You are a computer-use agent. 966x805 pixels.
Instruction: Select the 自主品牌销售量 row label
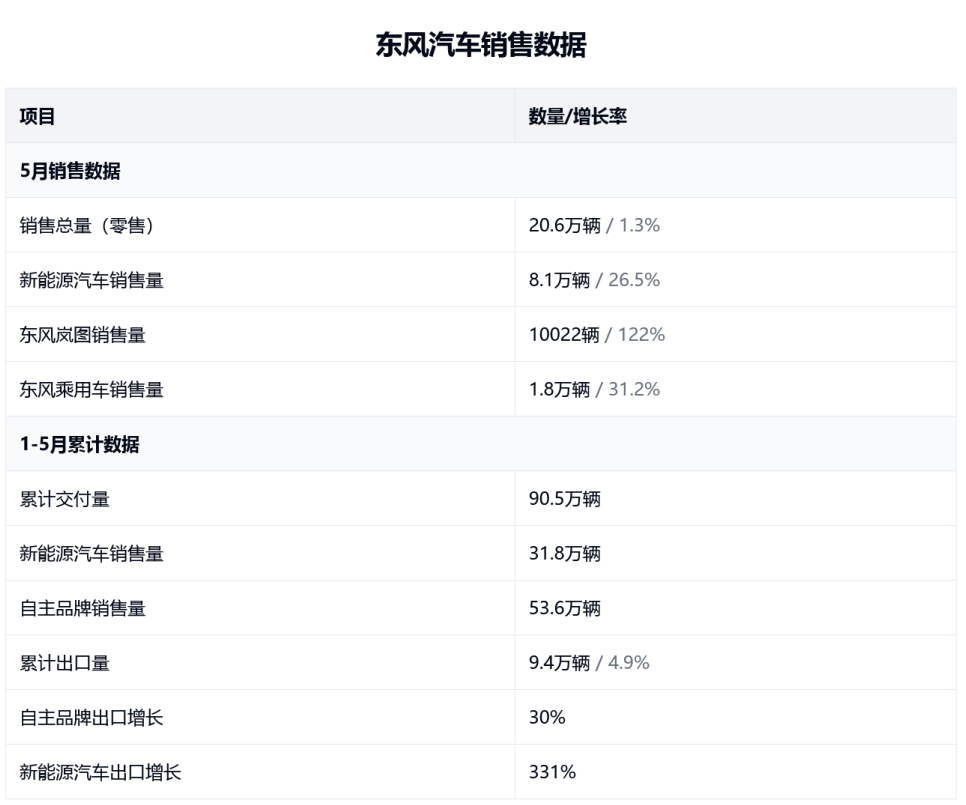coord(83,608)
